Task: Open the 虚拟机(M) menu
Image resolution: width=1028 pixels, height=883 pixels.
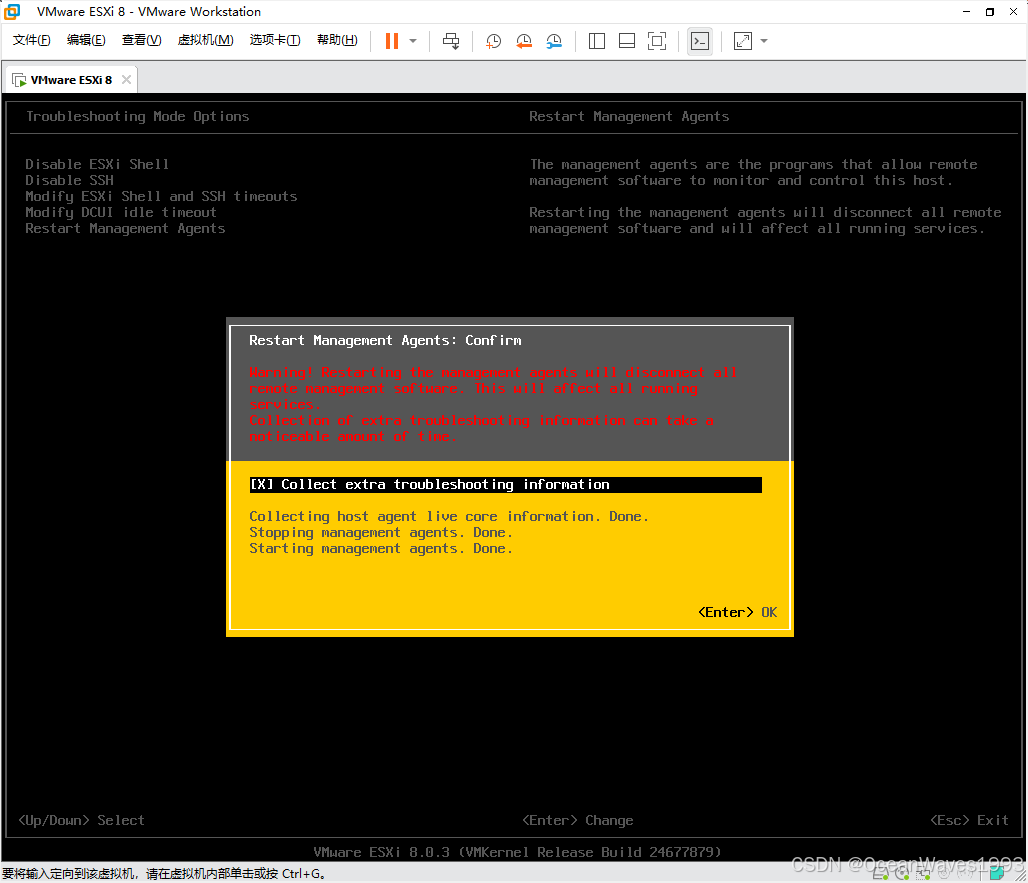Action: (x=205, y=40)
